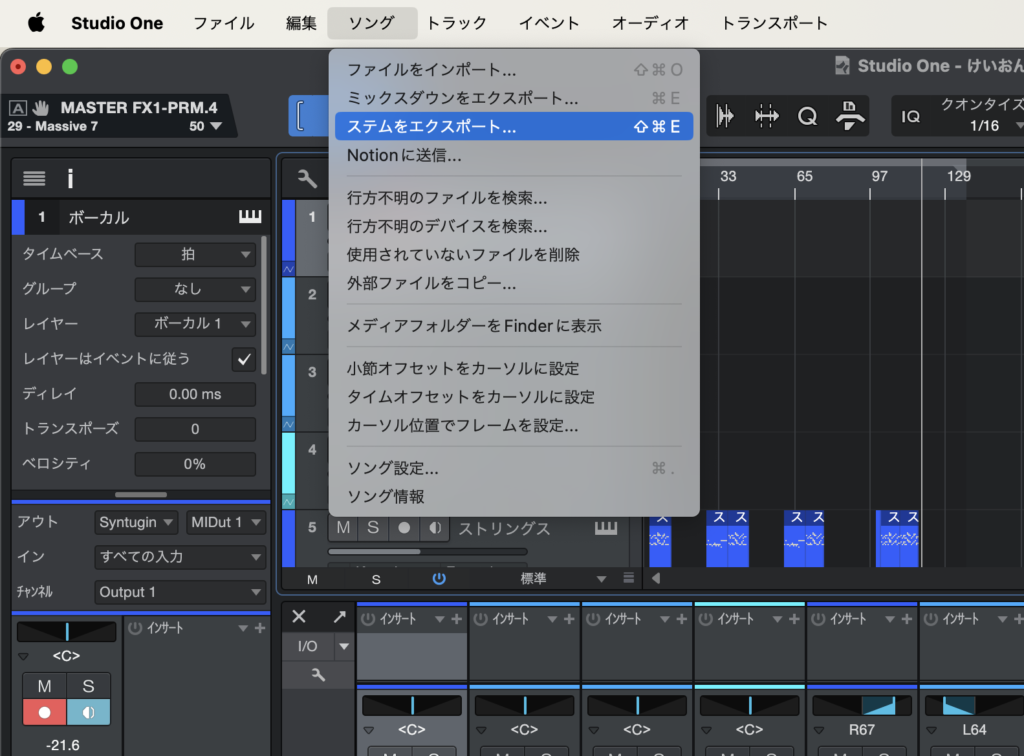1024x756 pixels.
Task: Toggle the red record arm button in inspector
Action: [x=44, y=712]
